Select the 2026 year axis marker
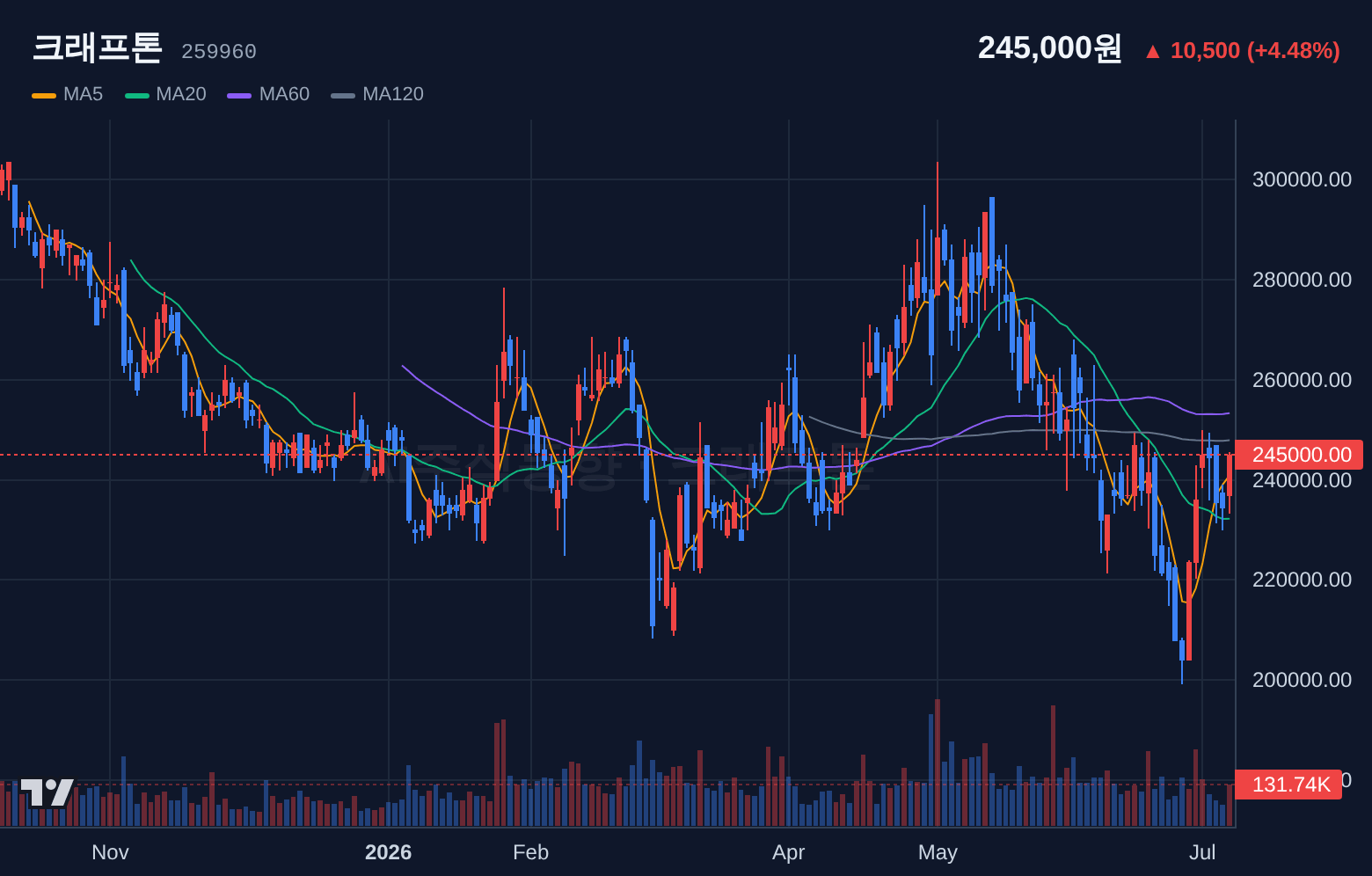Image resolution: width=1372 pixels, height=876 pixels. [x=388, y=852]
